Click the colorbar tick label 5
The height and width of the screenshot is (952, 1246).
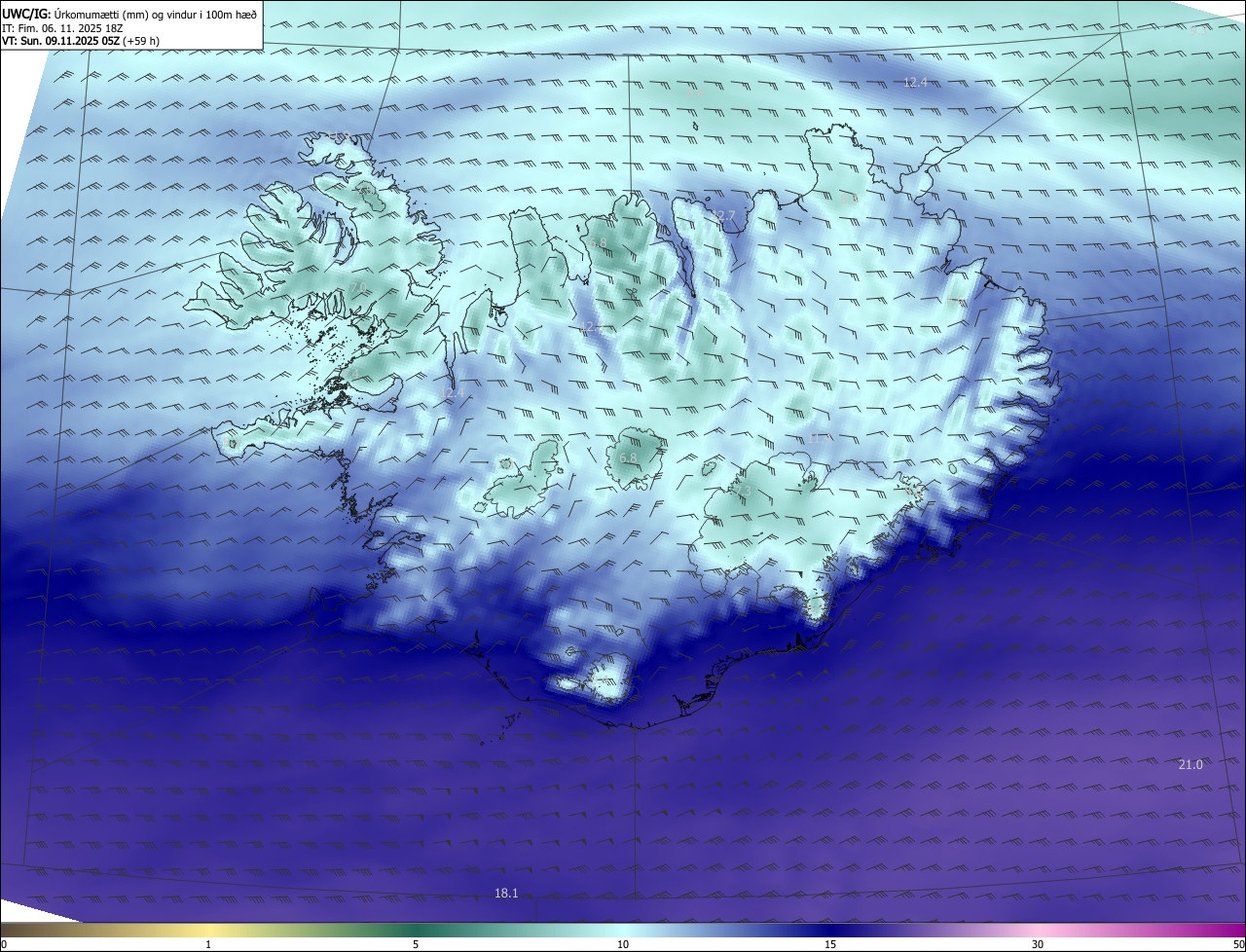[416, 944]
